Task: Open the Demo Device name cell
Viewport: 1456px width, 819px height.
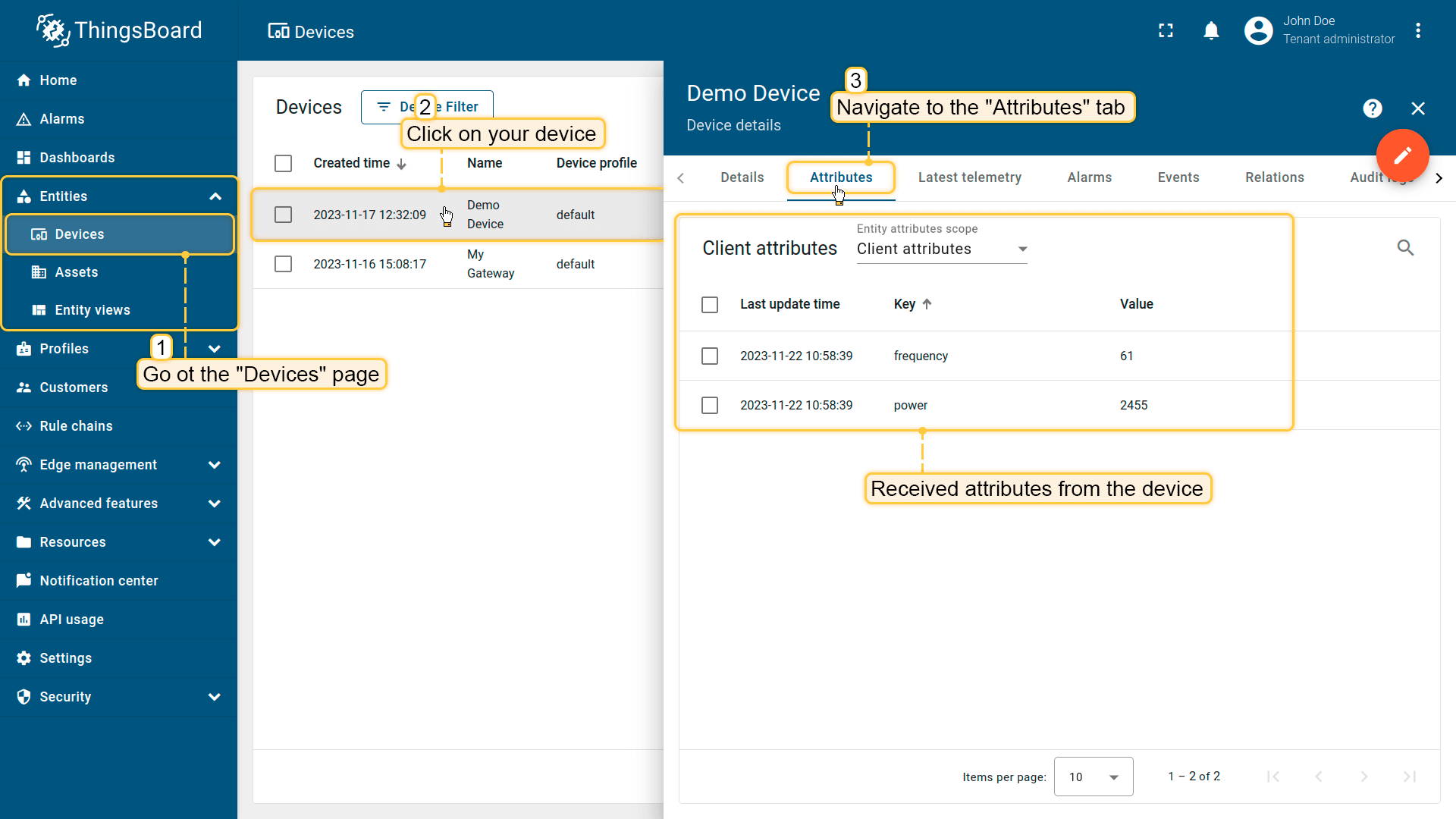Action: 485,215
